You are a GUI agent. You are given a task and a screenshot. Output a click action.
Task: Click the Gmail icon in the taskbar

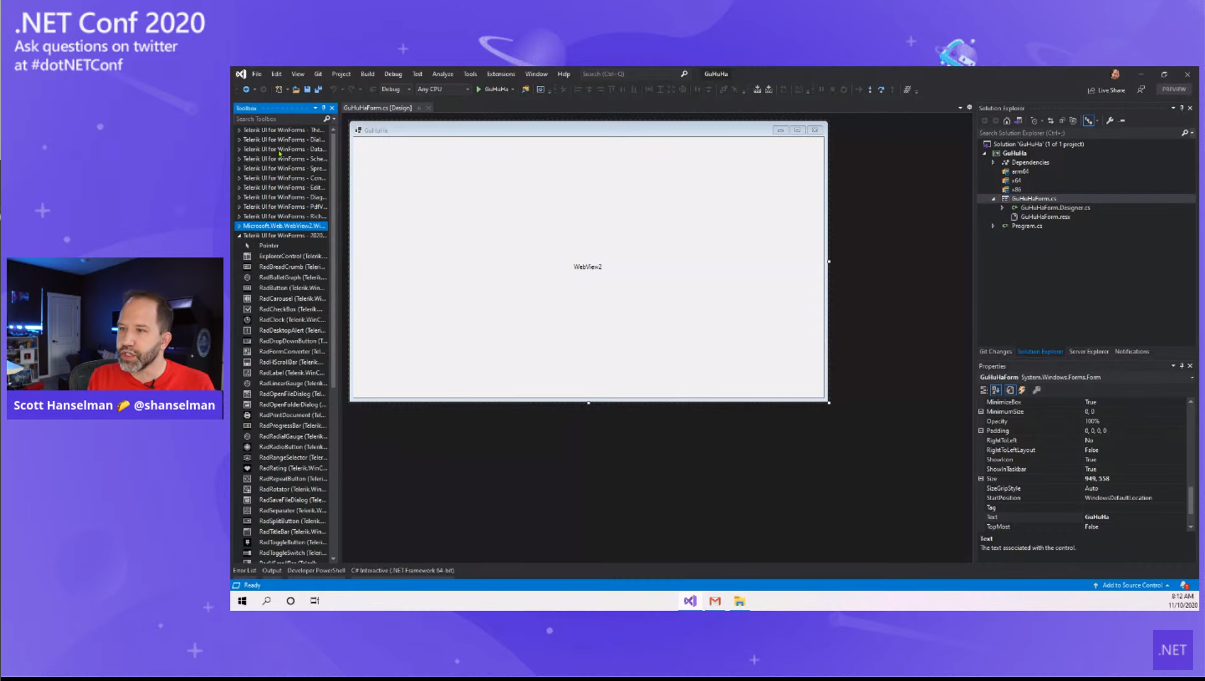[715, 601]
